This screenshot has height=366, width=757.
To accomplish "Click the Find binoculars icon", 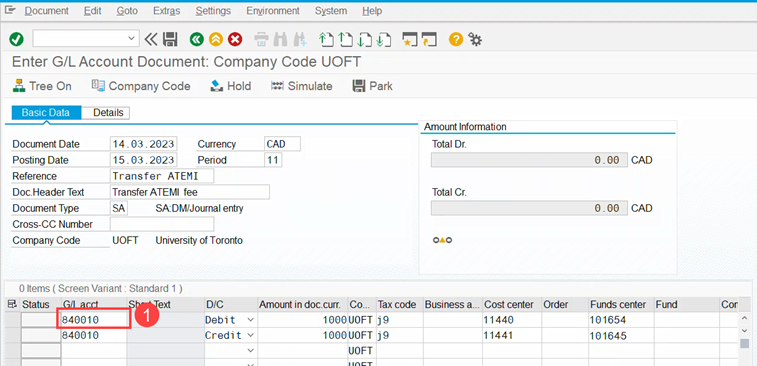I will 280,39.
